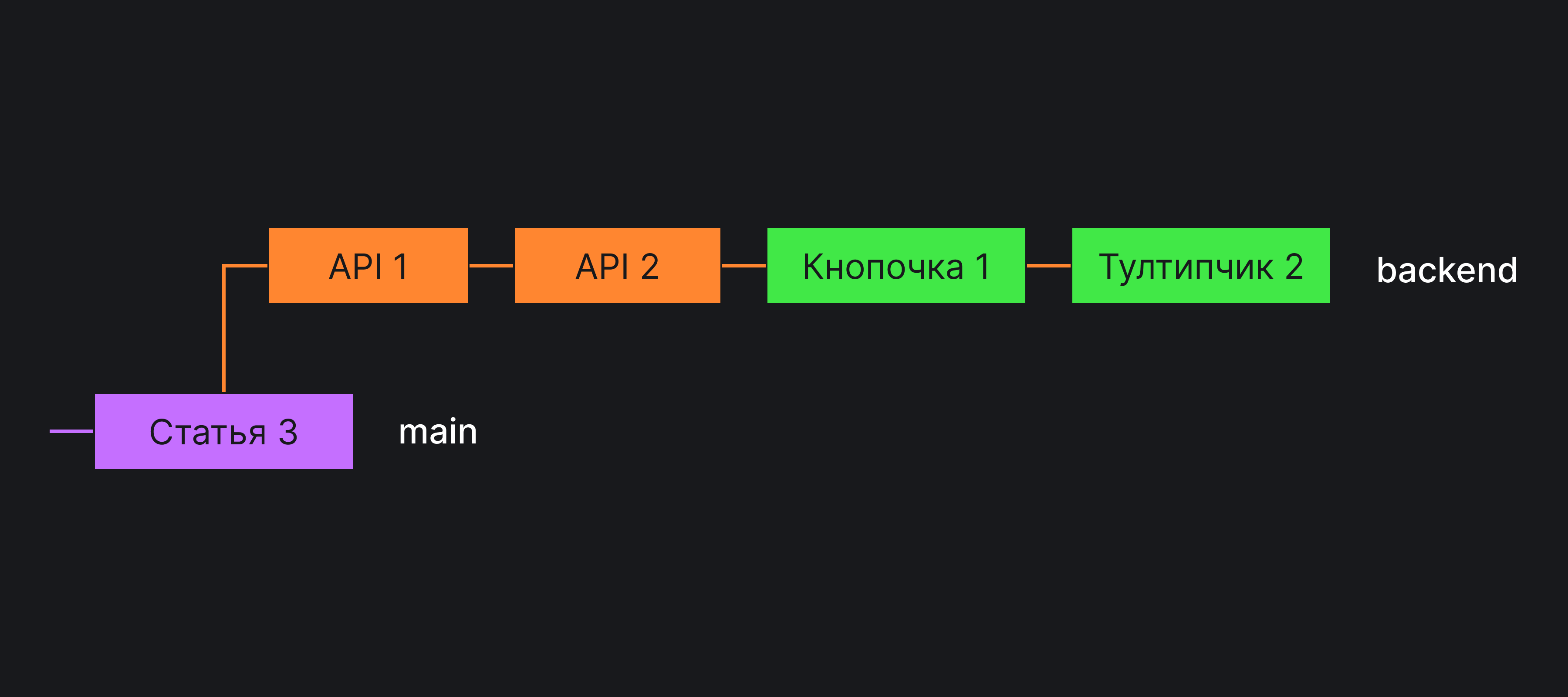Click the connector between API 1 and API 2
Screen dimensions: 1568x697
(x=491, y=265)
